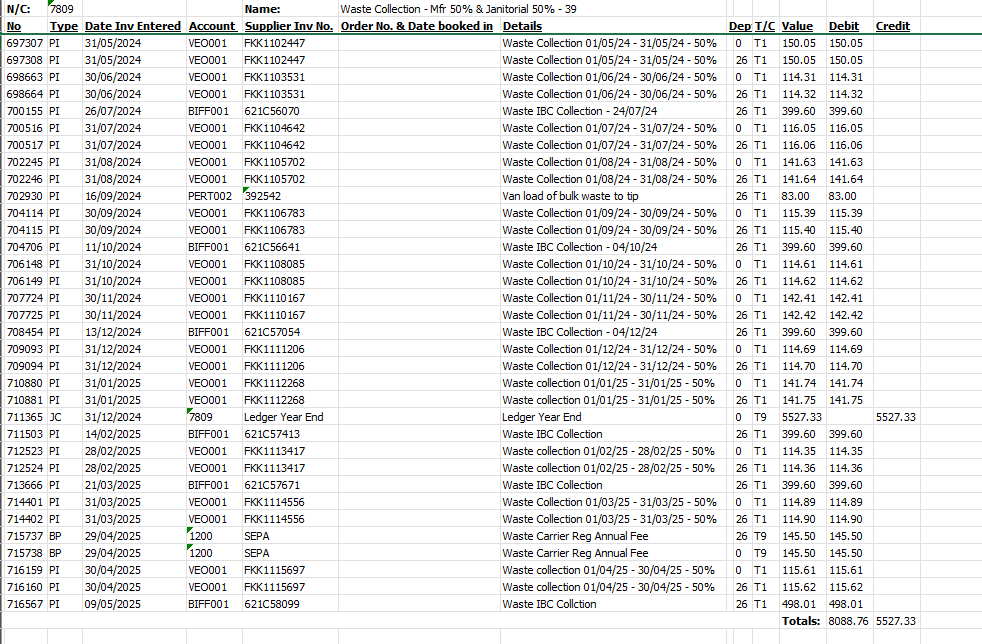
Task: Select the PERT002 account cell
Action: (x=210, y=196)
